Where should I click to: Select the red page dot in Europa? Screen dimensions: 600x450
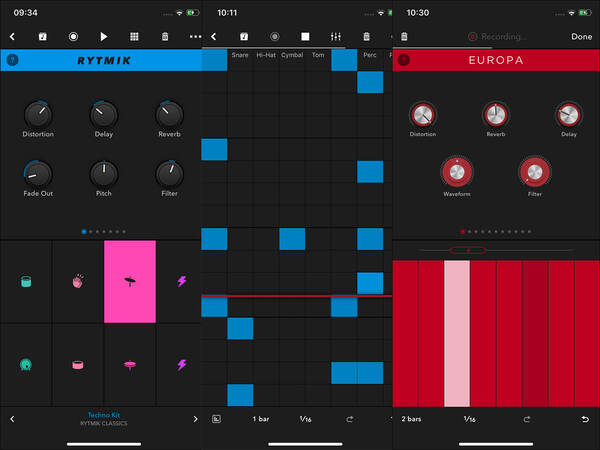[x=463, y=232]
